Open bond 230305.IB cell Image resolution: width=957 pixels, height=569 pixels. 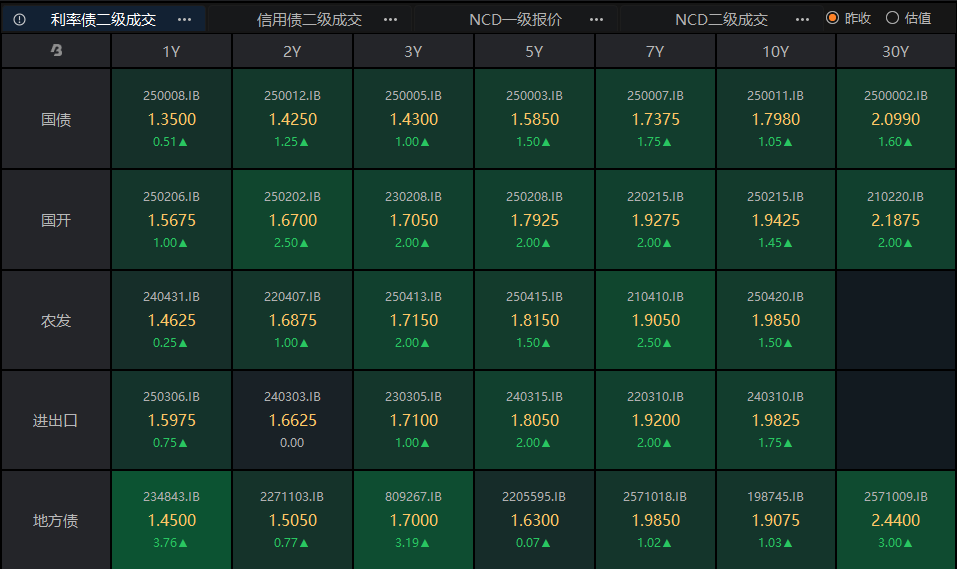[413, 420]
